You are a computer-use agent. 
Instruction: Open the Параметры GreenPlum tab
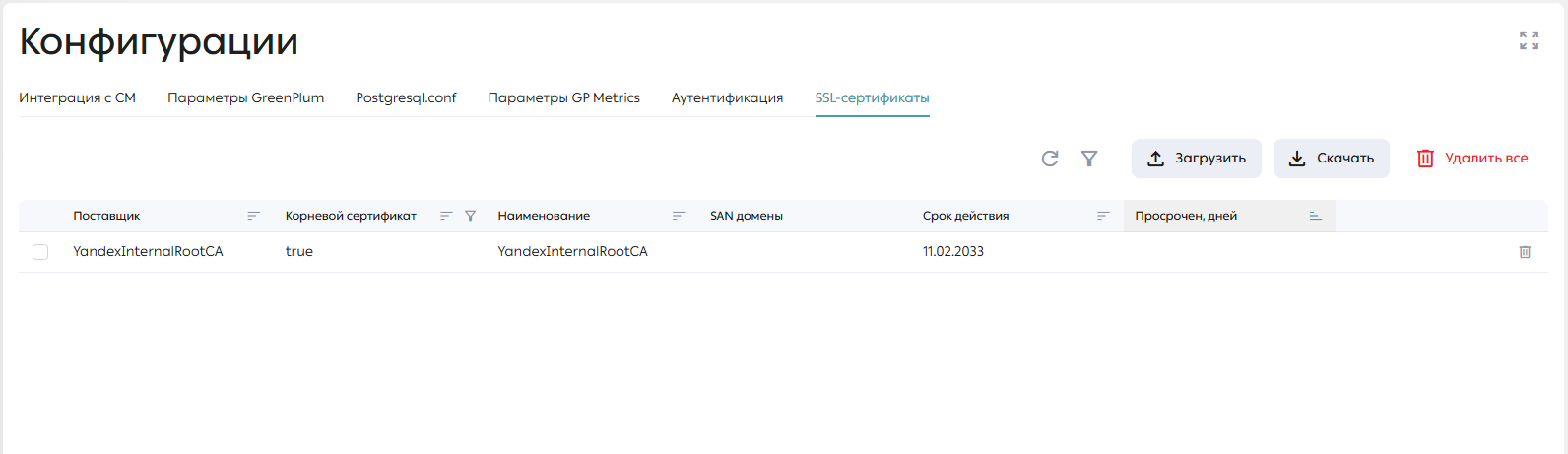(x=246, y=97)
